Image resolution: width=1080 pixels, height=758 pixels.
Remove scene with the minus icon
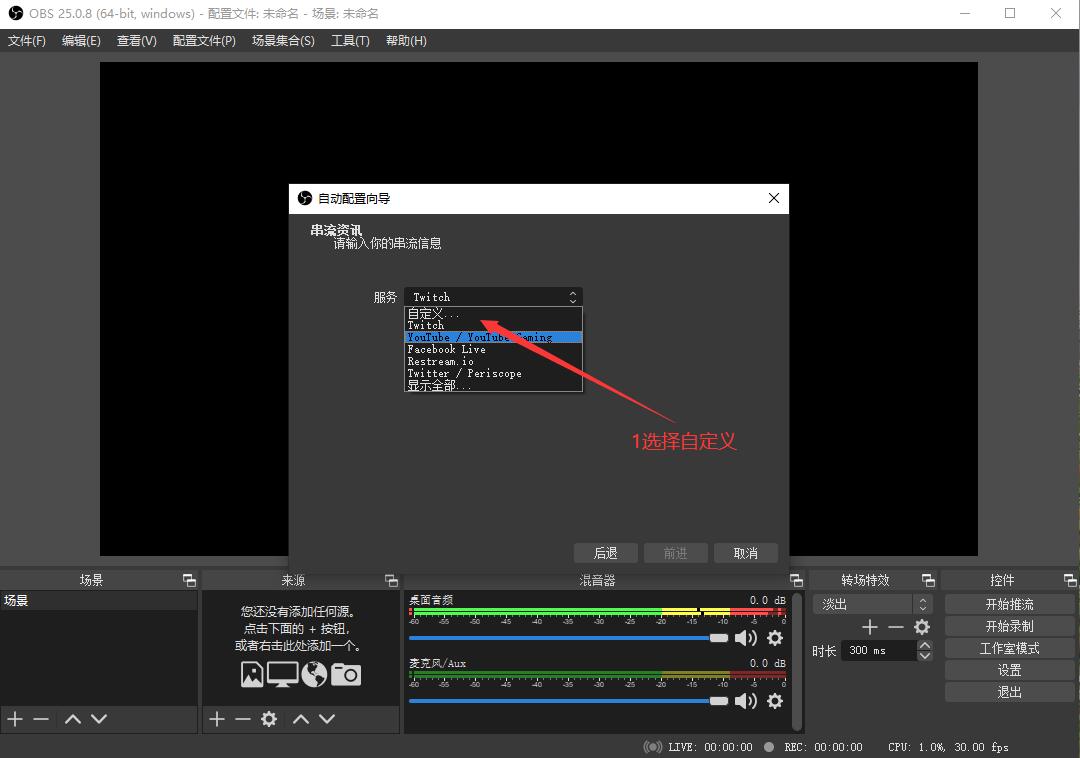pos(41,719)
